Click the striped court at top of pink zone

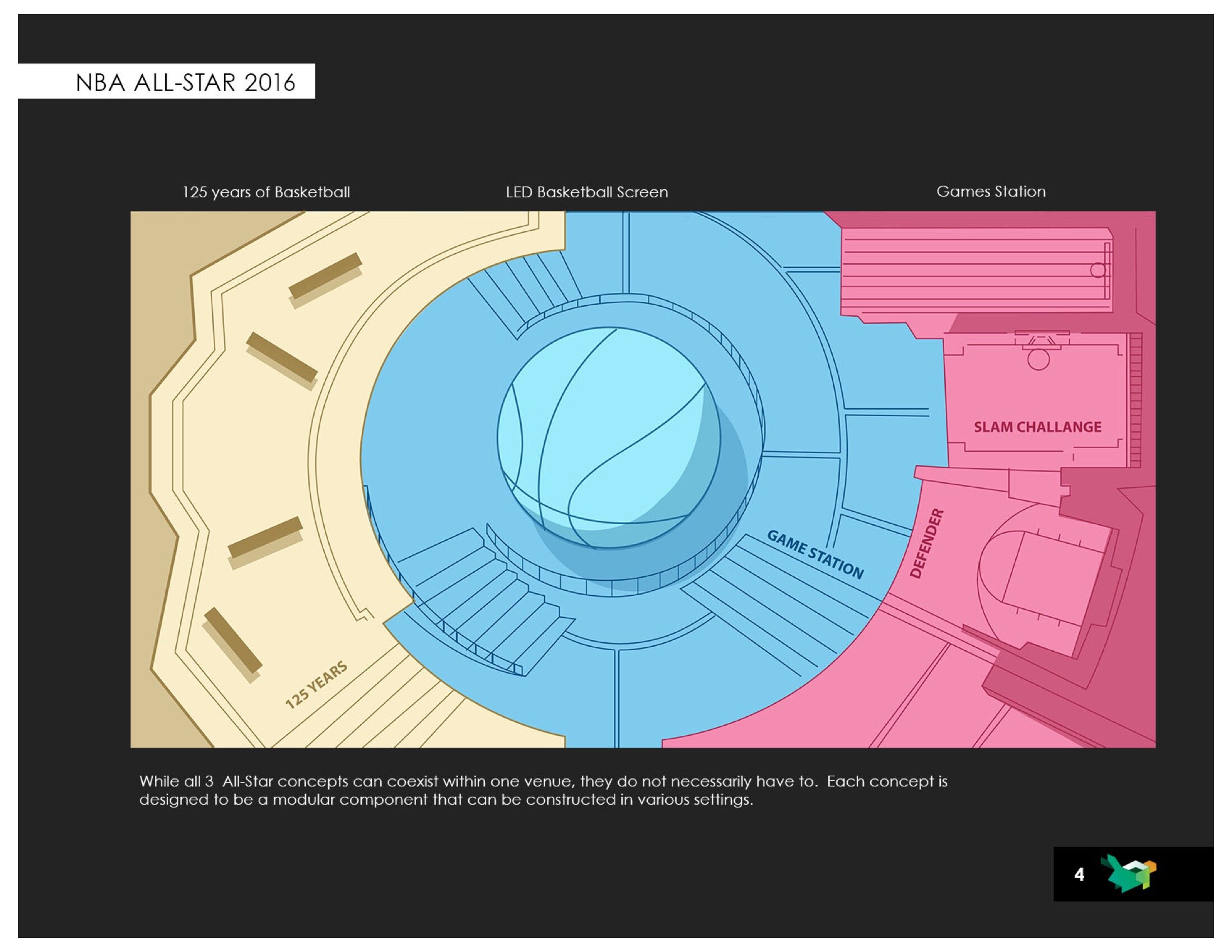coord(977,271)
